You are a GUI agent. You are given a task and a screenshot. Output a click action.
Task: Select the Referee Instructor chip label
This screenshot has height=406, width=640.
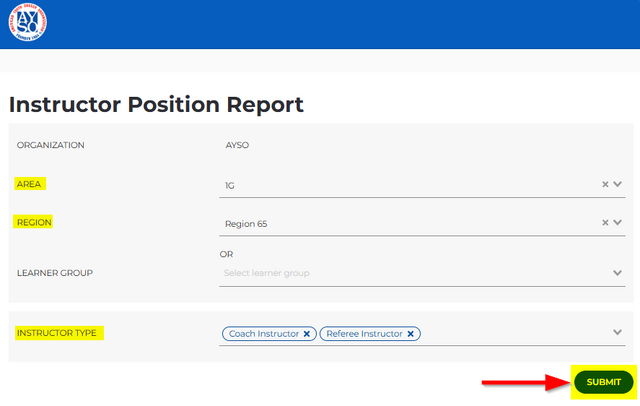click(x=363, y=334)
